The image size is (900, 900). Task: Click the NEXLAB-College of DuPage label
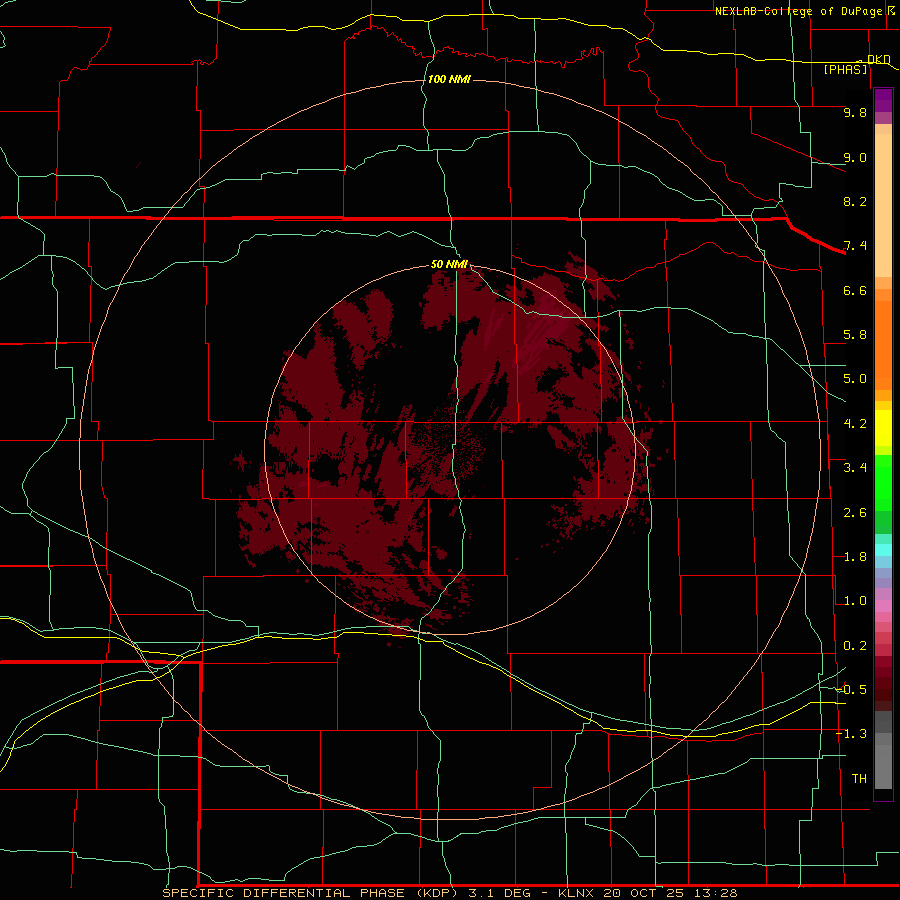[x=798, y=11]
